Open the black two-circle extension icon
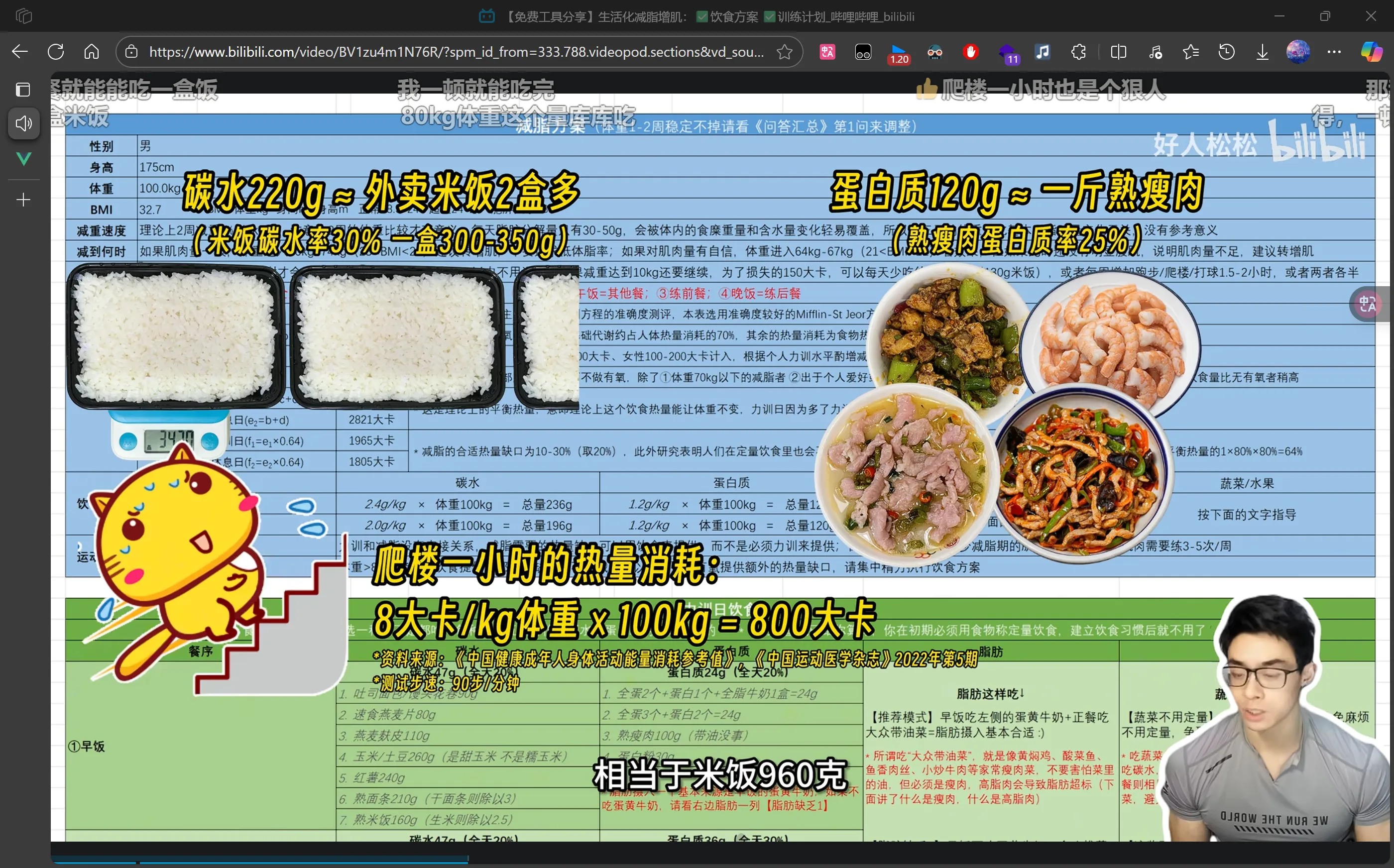1394x868 pixels. point(863,52)
